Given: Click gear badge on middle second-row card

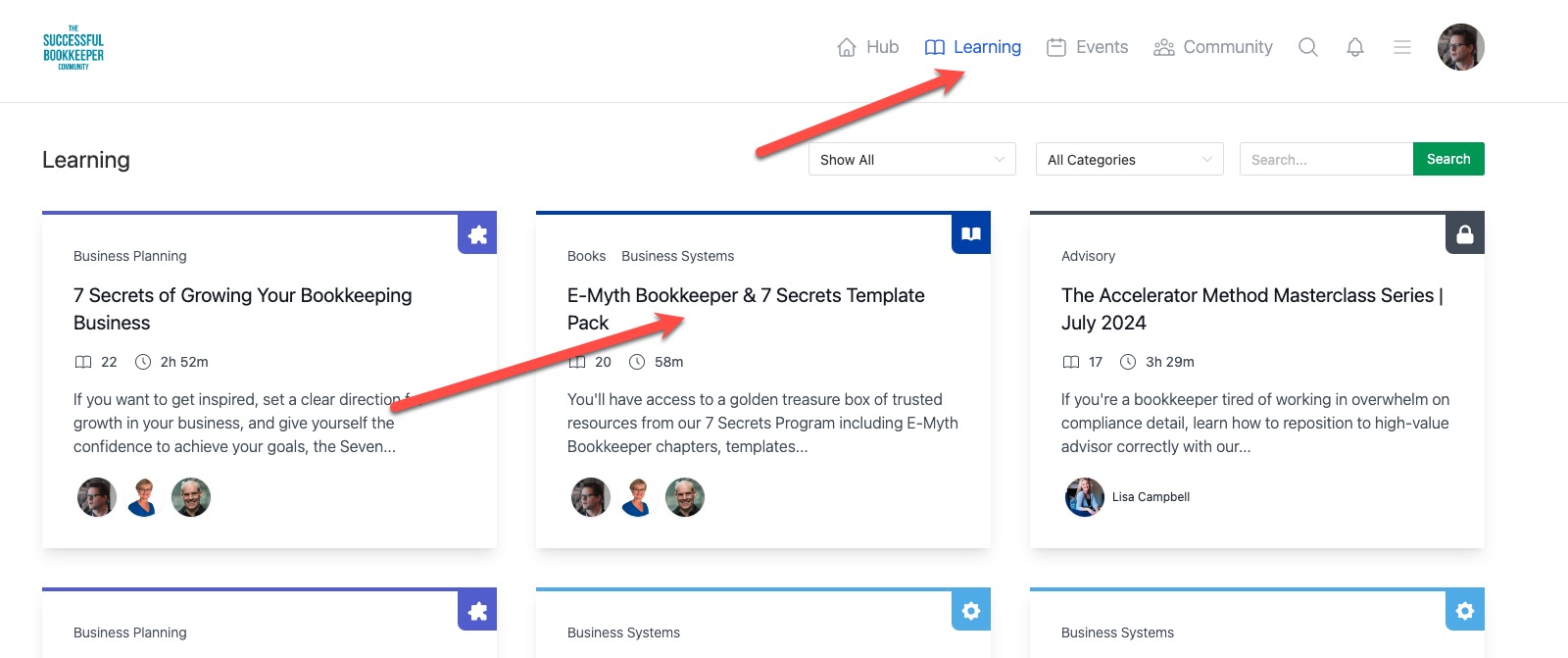Looking at the screenshot, I should point(971,611).
